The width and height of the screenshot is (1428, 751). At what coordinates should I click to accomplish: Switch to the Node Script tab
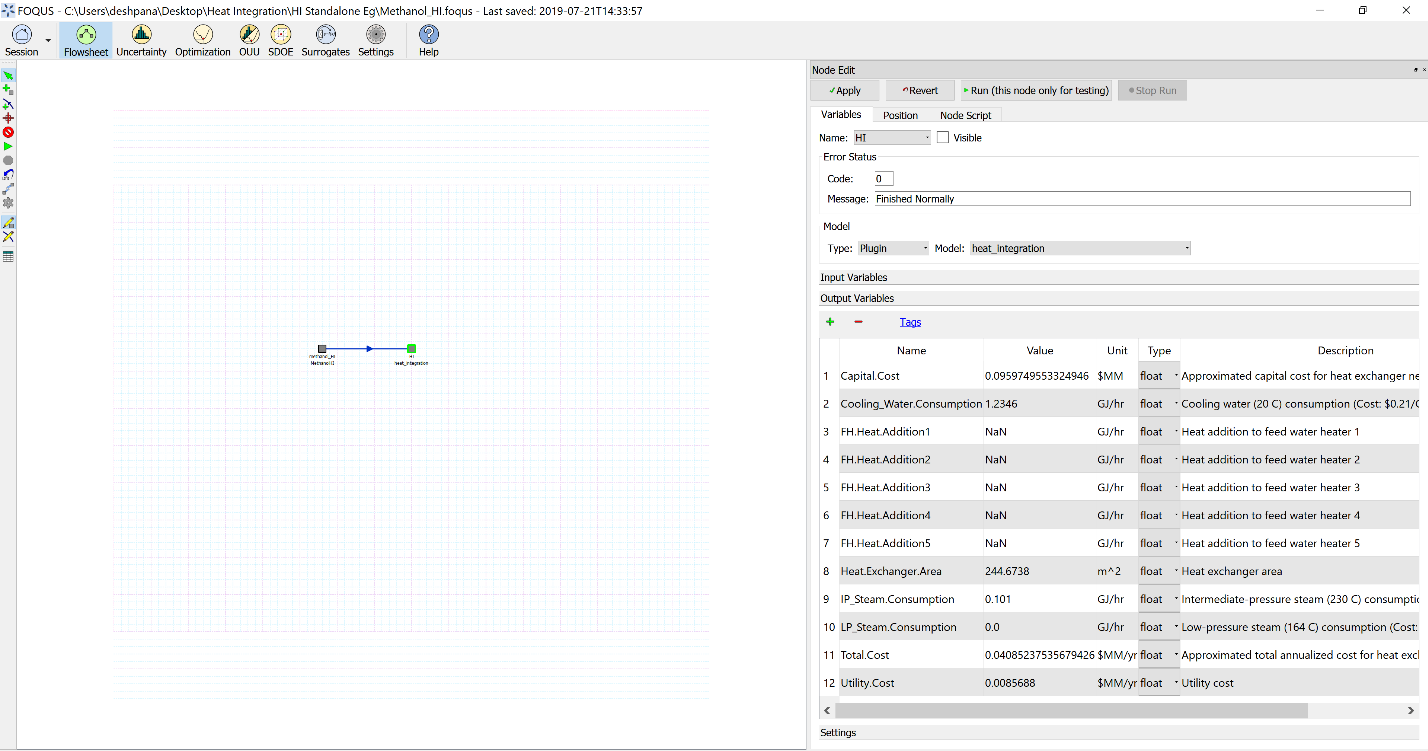(966, 114)
